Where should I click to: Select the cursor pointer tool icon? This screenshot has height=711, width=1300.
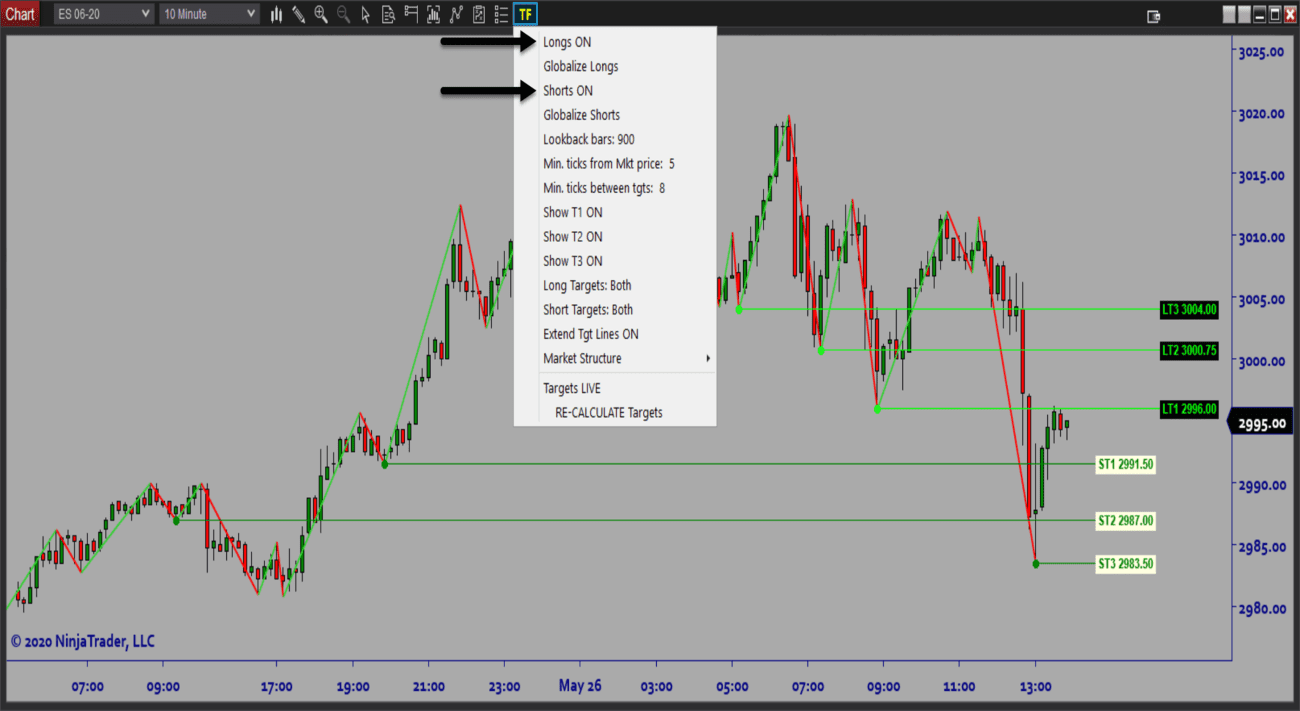(x=366, y=14)
